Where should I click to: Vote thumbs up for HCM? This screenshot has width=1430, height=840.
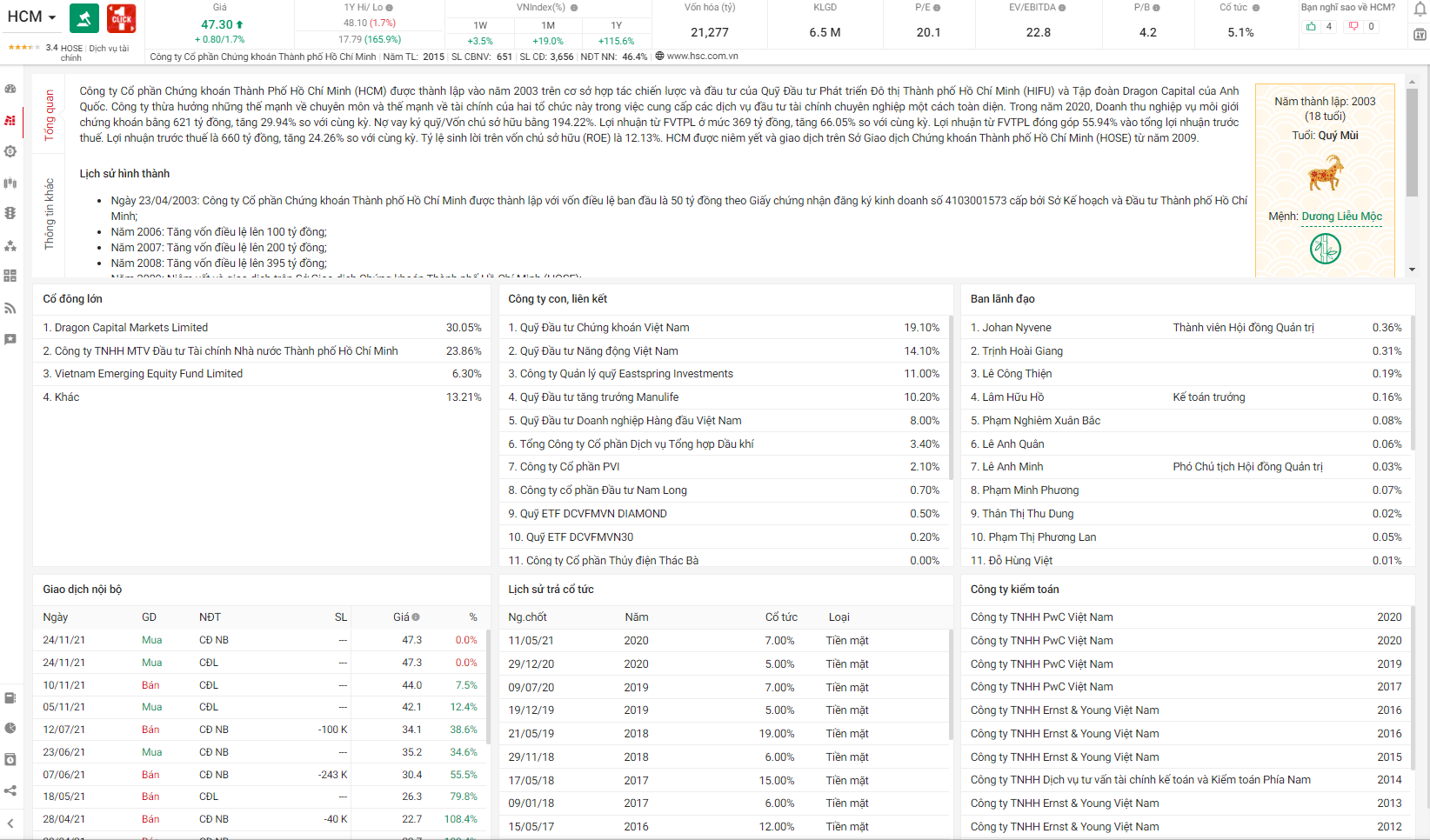pos(1311,26)
